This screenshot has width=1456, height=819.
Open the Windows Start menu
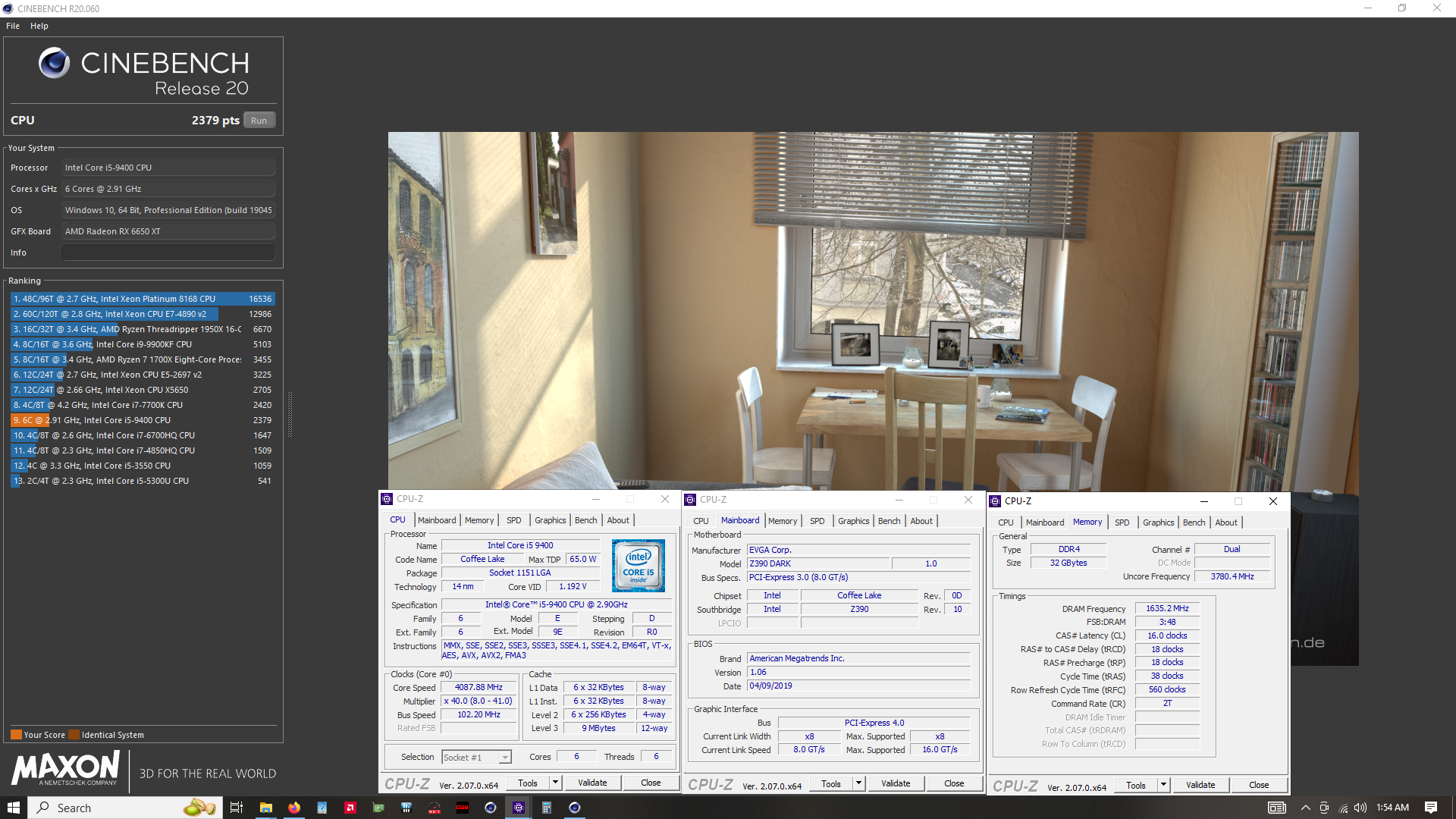point(14,808)
